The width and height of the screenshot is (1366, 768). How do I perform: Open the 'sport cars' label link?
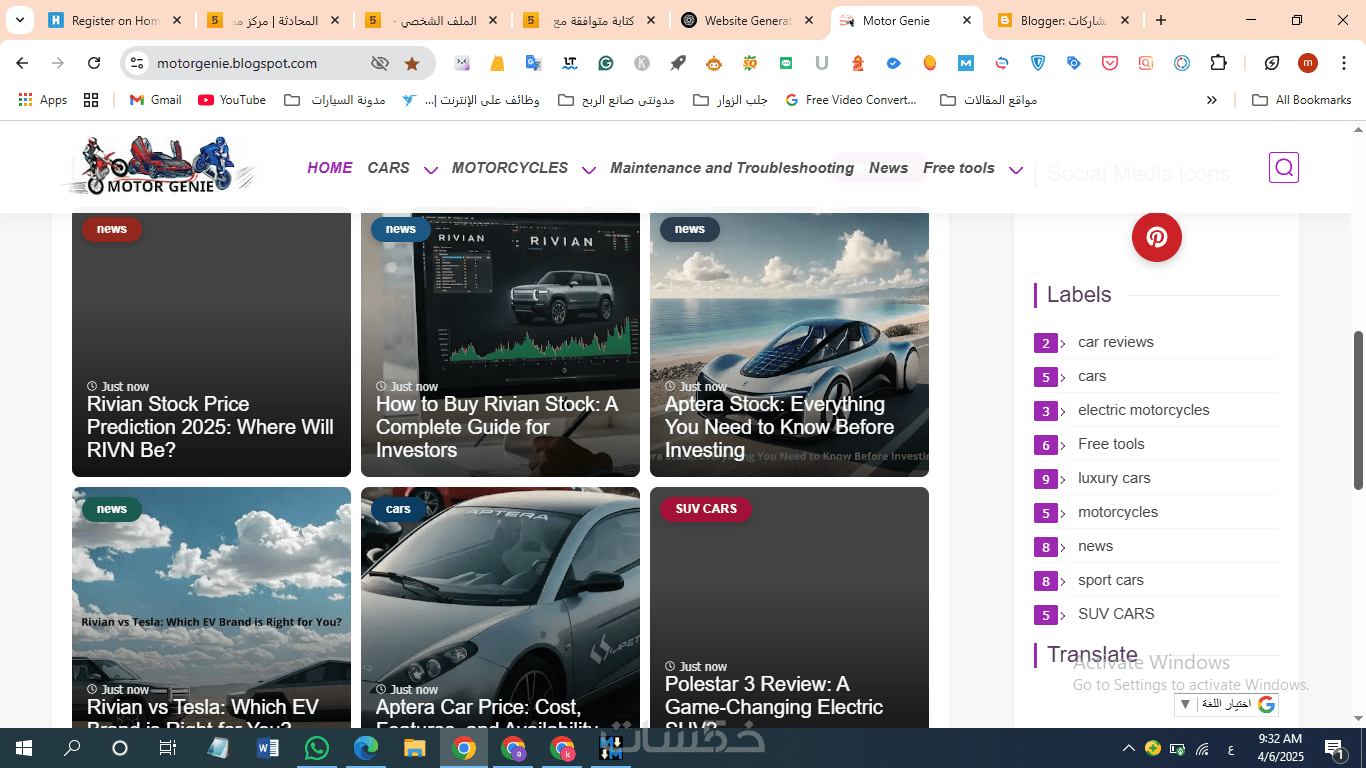(x=1111, y=580)
